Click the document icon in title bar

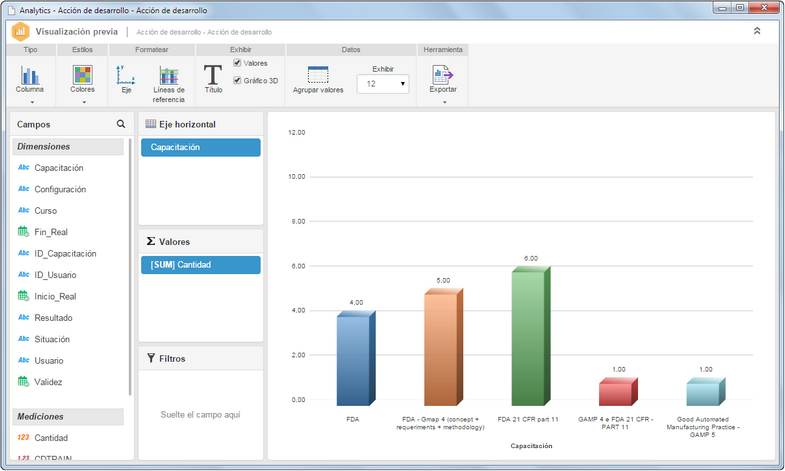(x=12, y=11)
